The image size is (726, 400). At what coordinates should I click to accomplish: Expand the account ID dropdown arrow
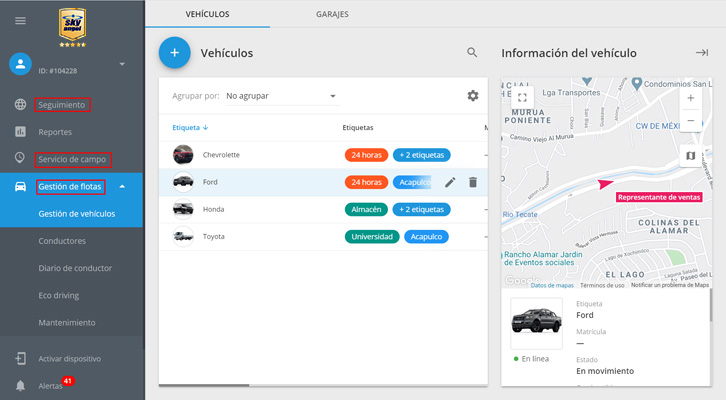point(122,64)
